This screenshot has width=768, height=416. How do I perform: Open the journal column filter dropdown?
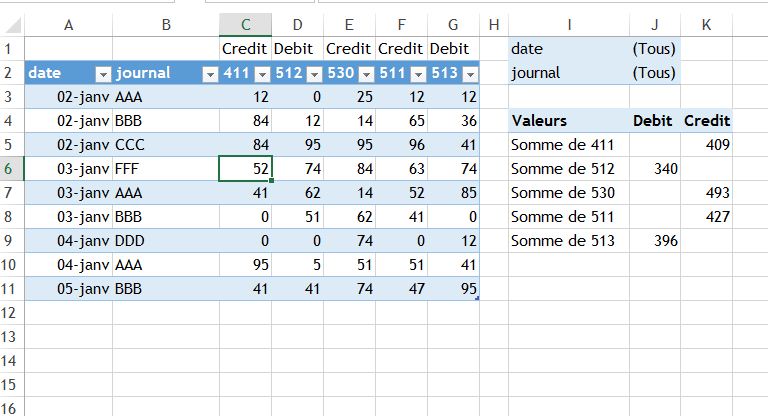click(210, 74)
